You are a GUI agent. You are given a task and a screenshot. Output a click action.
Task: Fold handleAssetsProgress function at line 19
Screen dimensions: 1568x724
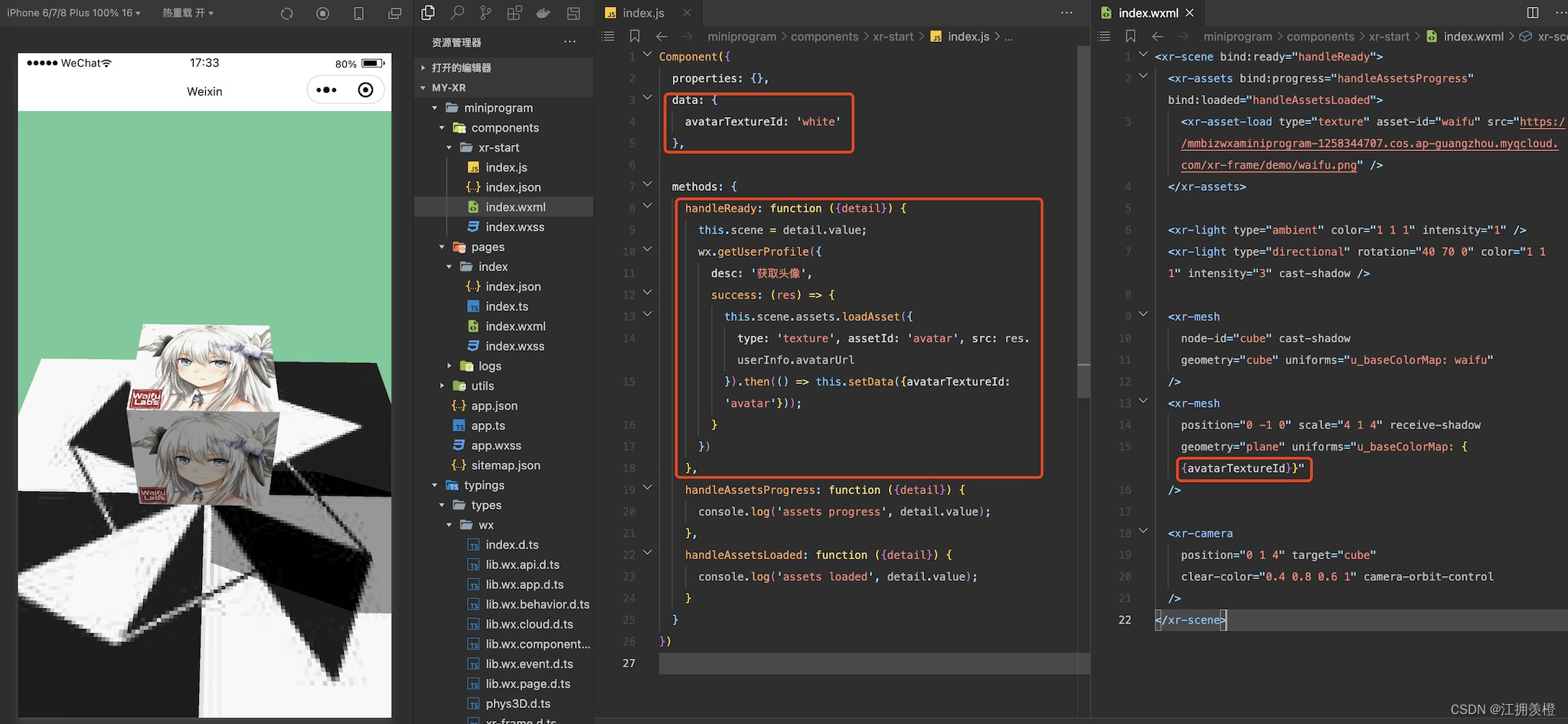647,487
